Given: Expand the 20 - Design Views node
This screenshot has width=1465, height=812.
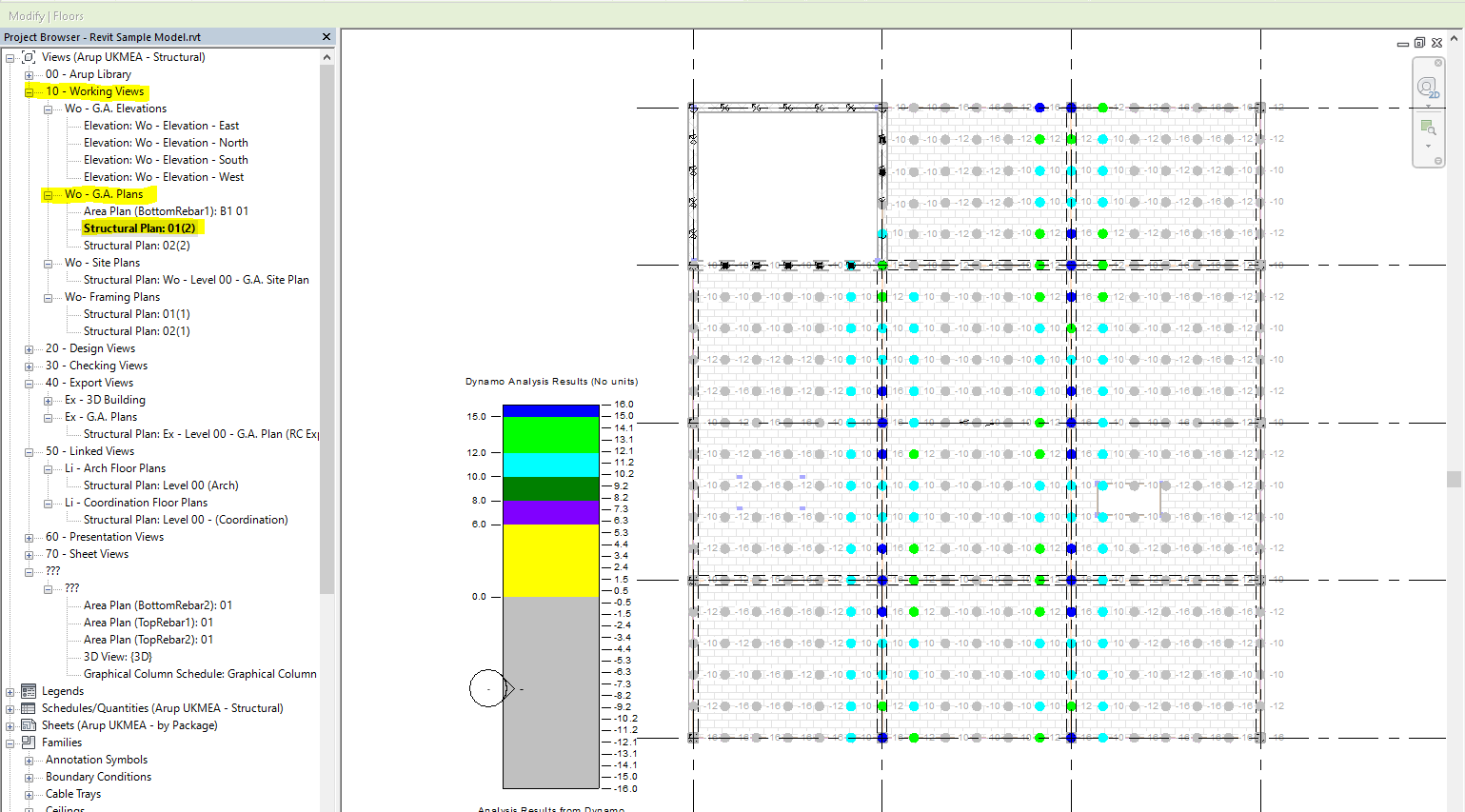Looking at the screenshot, I should [x=29, y=347].
